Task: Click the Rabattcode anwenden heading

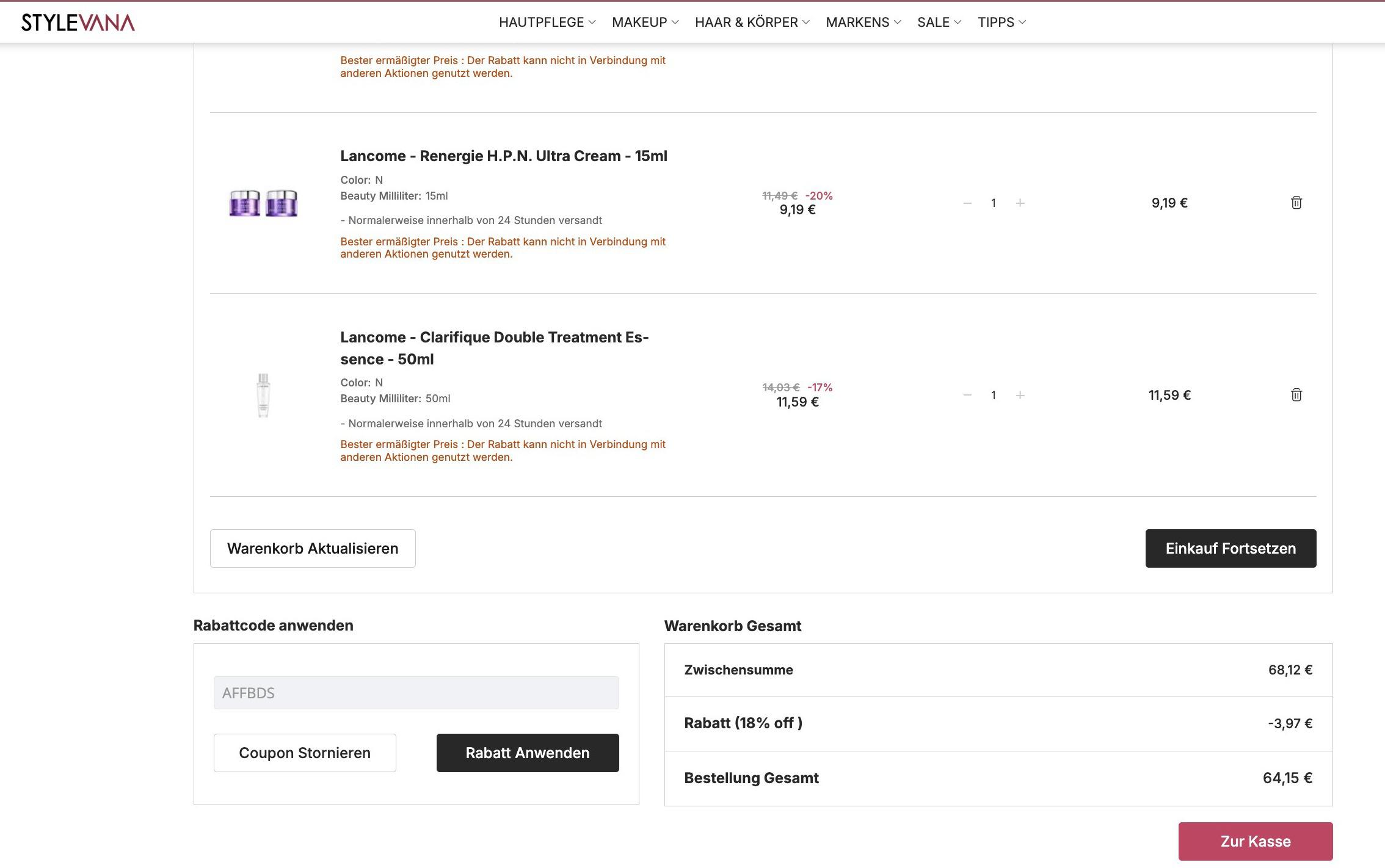Action: [274, 626]
